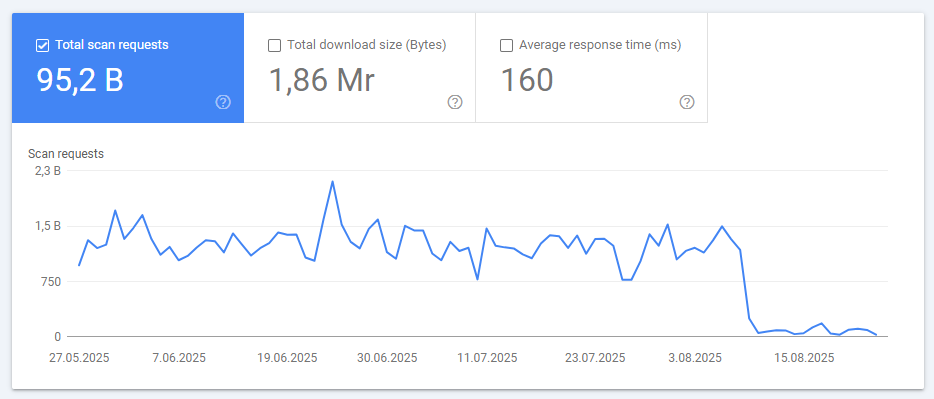
Task: Select the 1,86 Mr download size card
Action: [359, 68]
